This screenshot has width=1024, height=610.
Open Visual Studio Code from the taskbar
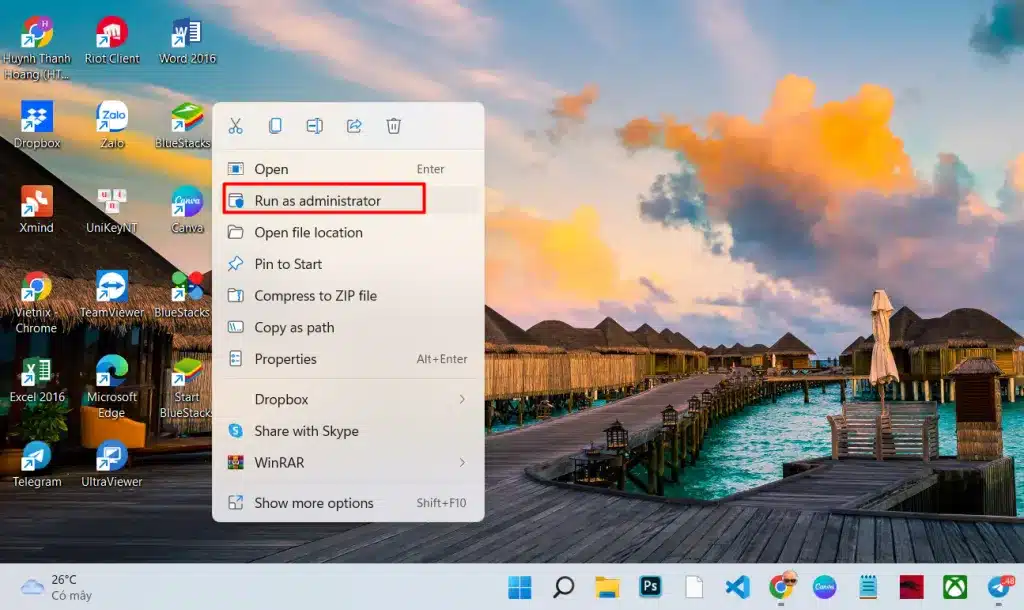737,587
